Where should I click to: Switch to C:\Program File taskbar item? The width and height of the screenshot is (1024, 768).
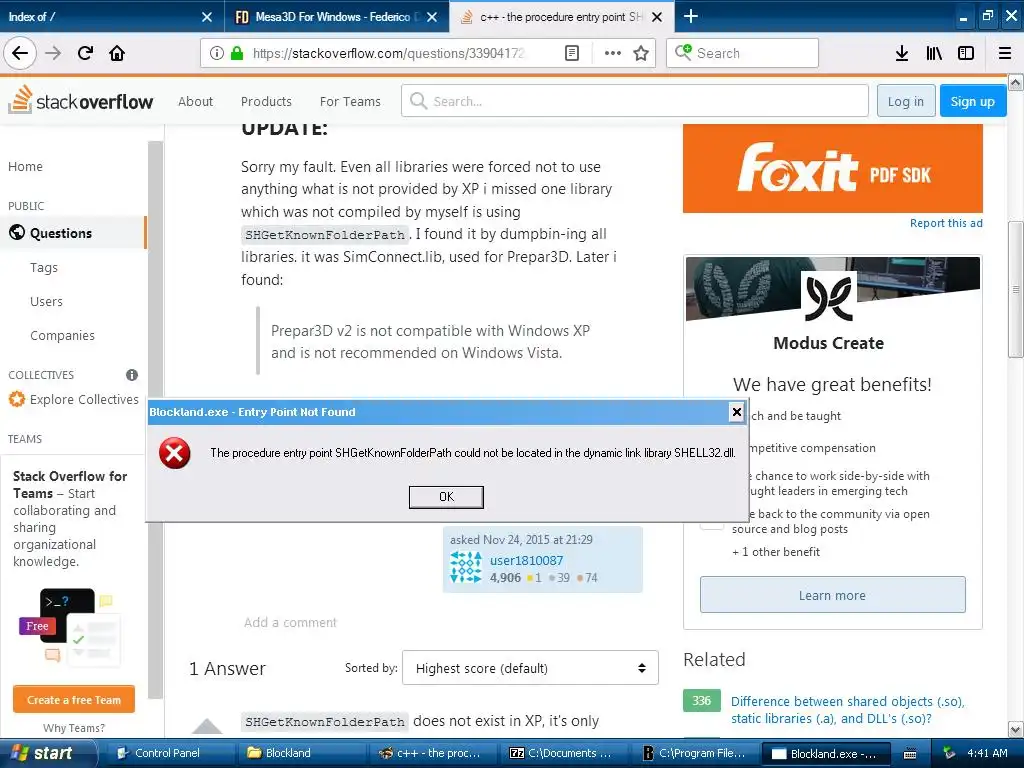point(694,753)
